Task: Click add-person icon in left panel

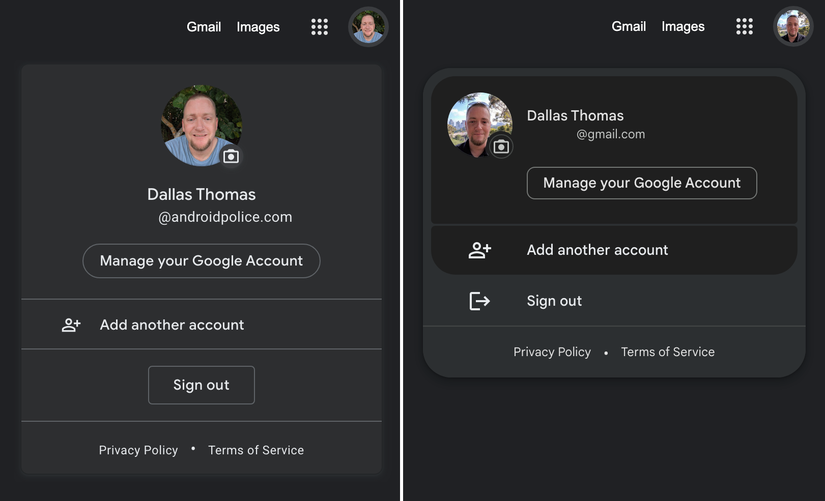Action: [x=71, y=325]
